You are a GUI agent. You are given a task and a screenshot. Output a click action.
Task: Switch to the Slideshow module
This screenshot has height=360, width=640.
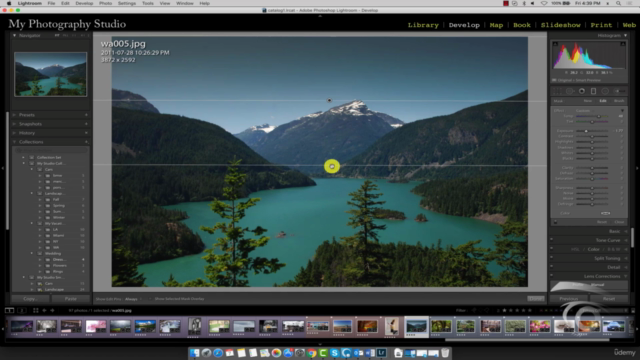click(560, 25)
